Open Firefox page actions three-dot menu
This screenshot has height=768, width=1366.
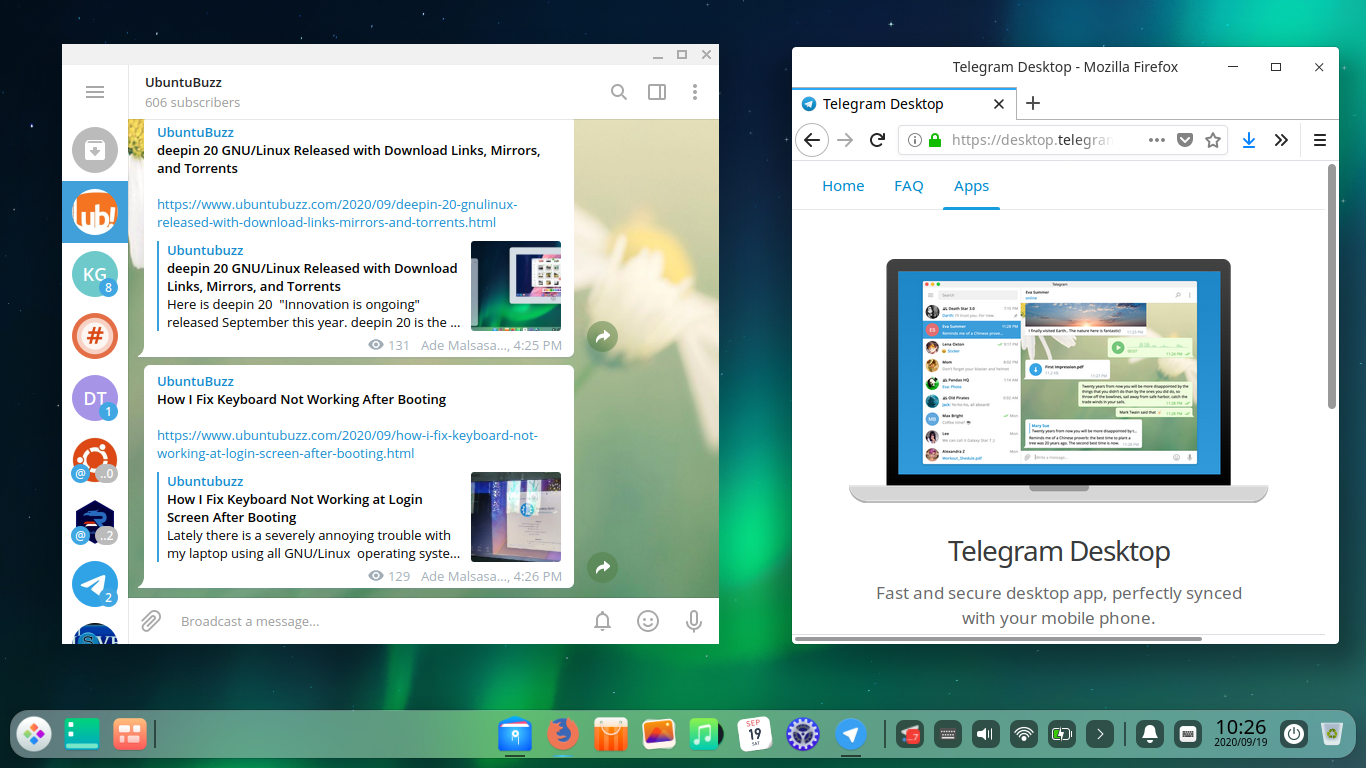pyautogui.click(x=1157, y=140)
